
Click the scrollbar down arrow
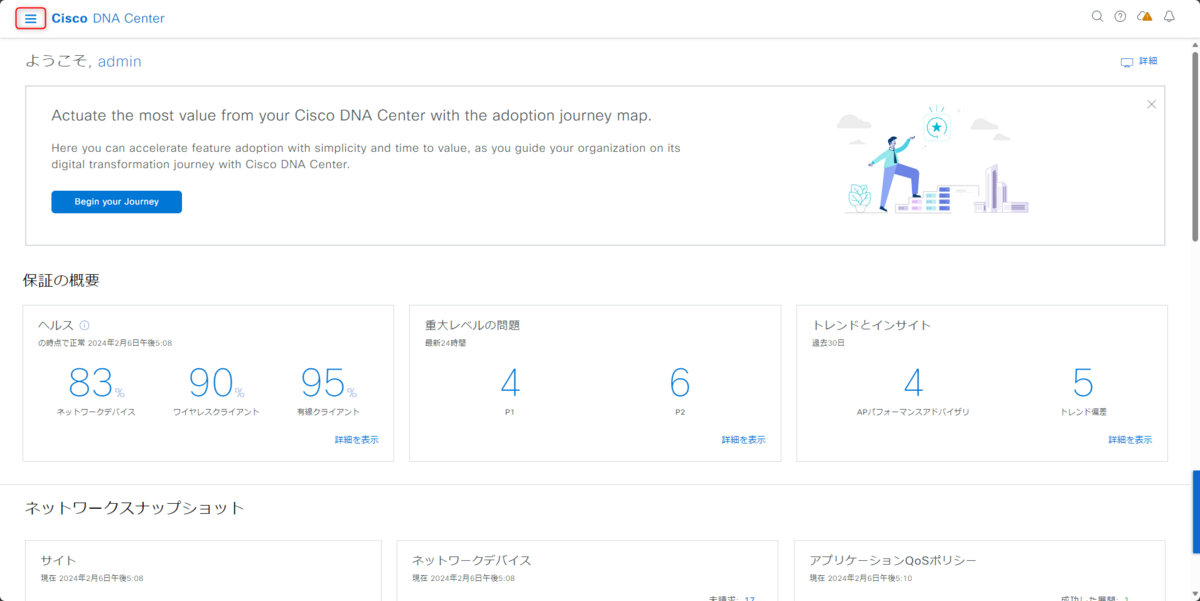pyautogui.click(x=1195, y=595)
